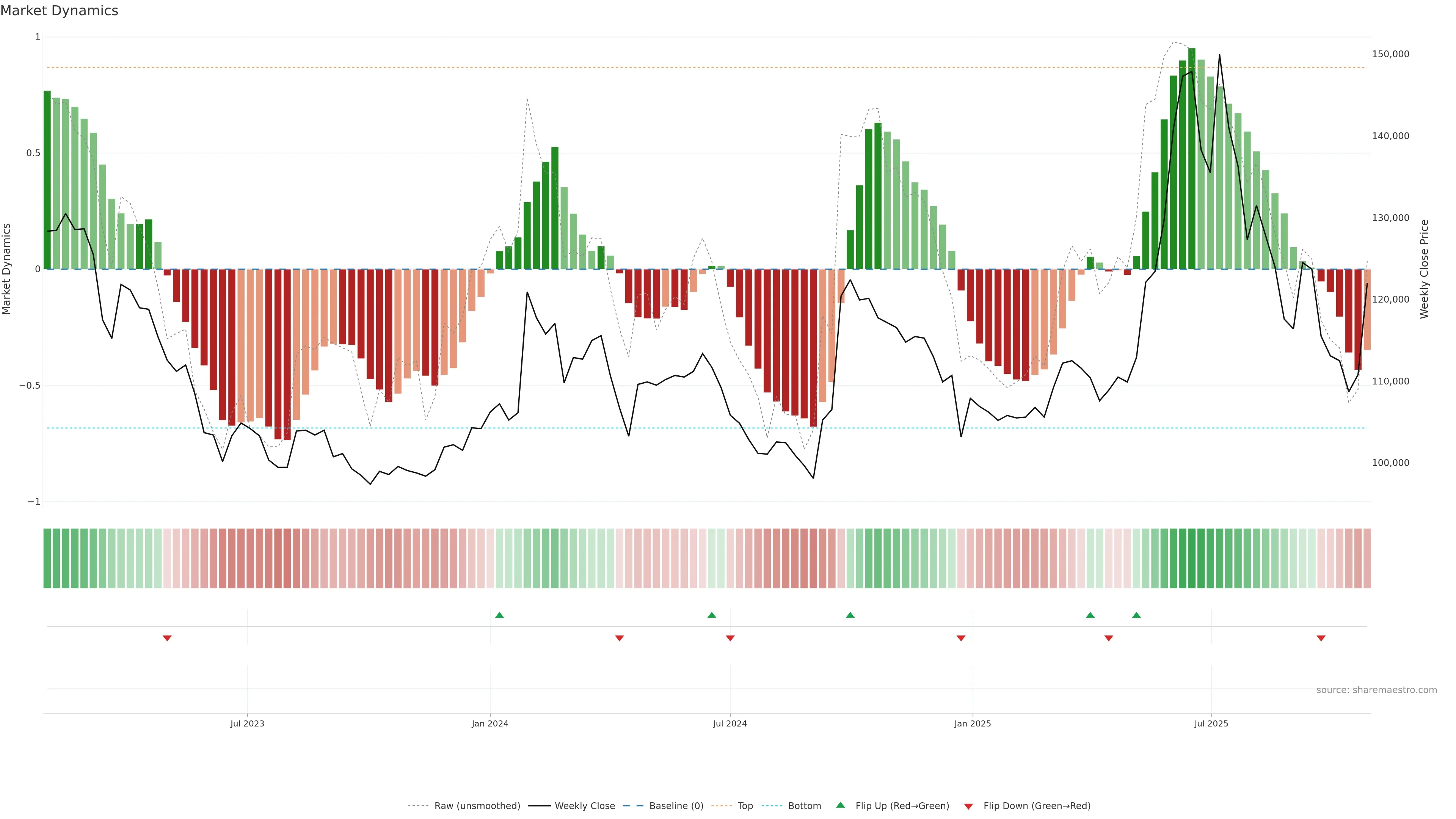The height and width of the screenshot is (819, 1456).
Task: Click the green Flip Up marker near Jan 2024
Action: tap(499, 615)
